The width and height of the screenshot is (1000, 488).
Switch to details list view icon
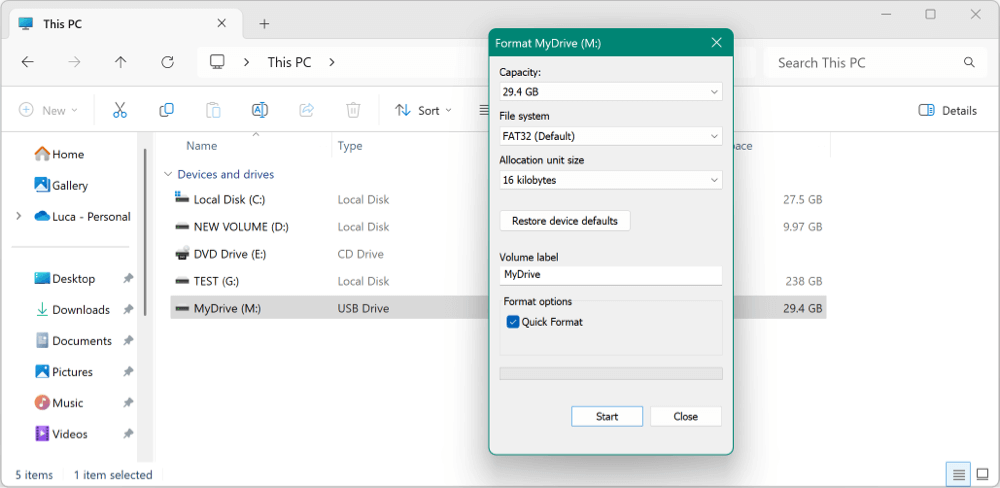[959, 474]
